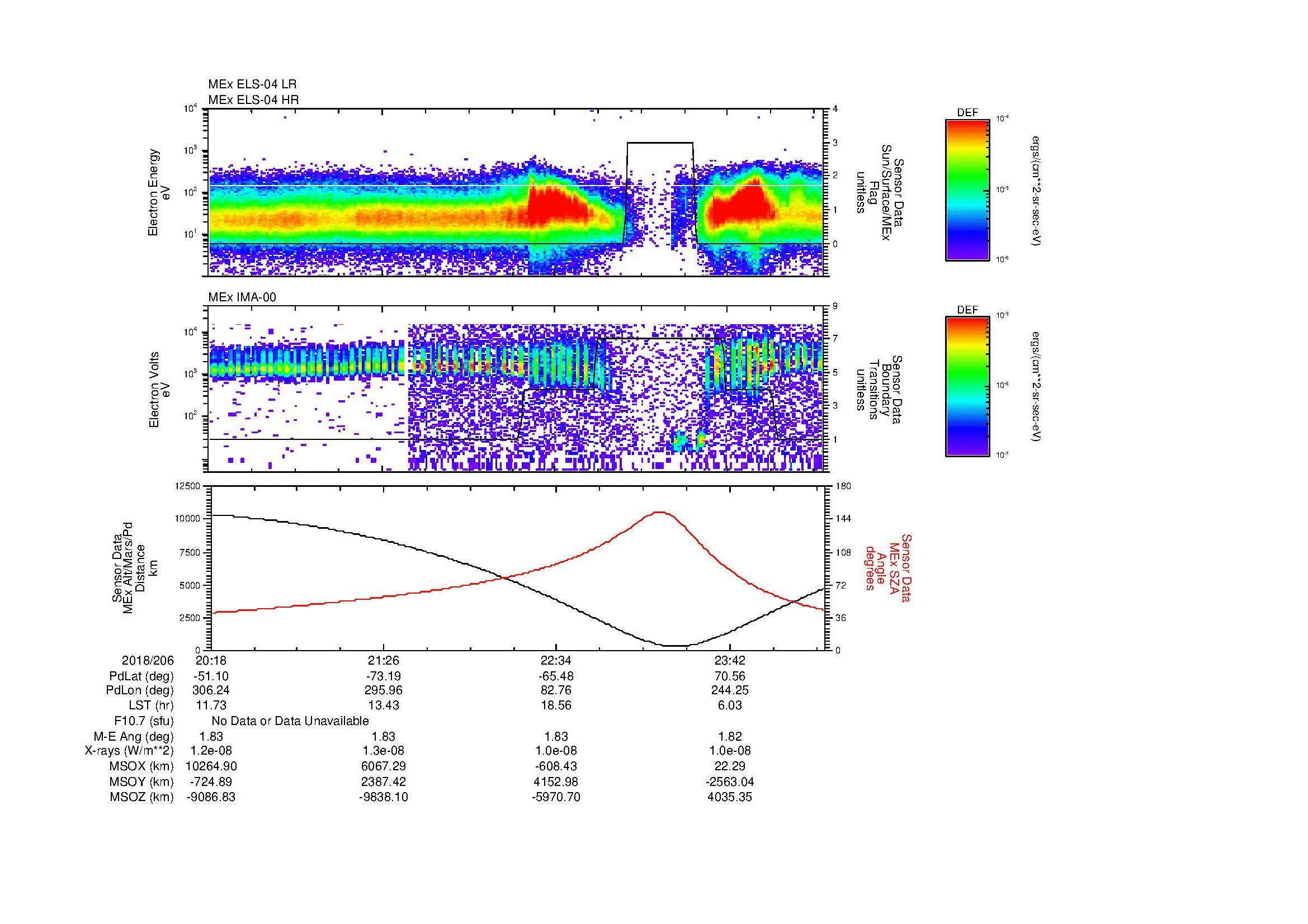Click the MSOZ value -9086.83

(211, 797)
